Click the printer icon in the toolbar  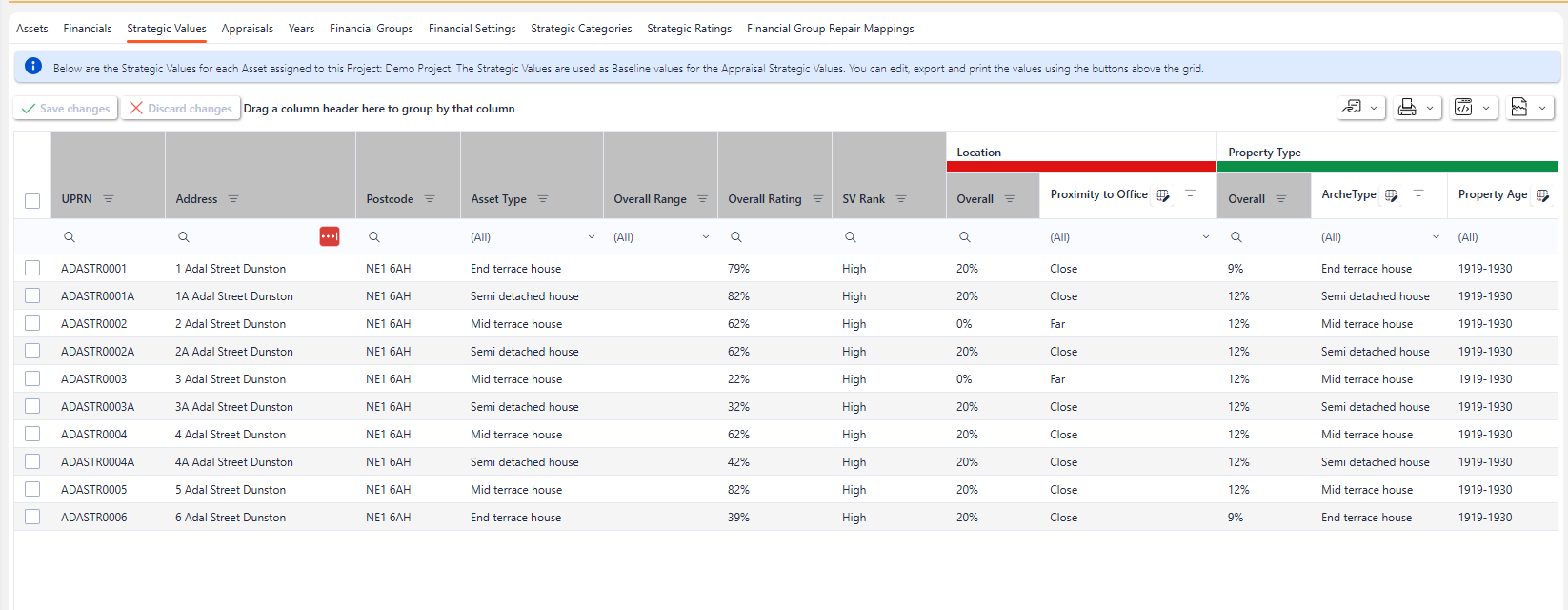1406,108
